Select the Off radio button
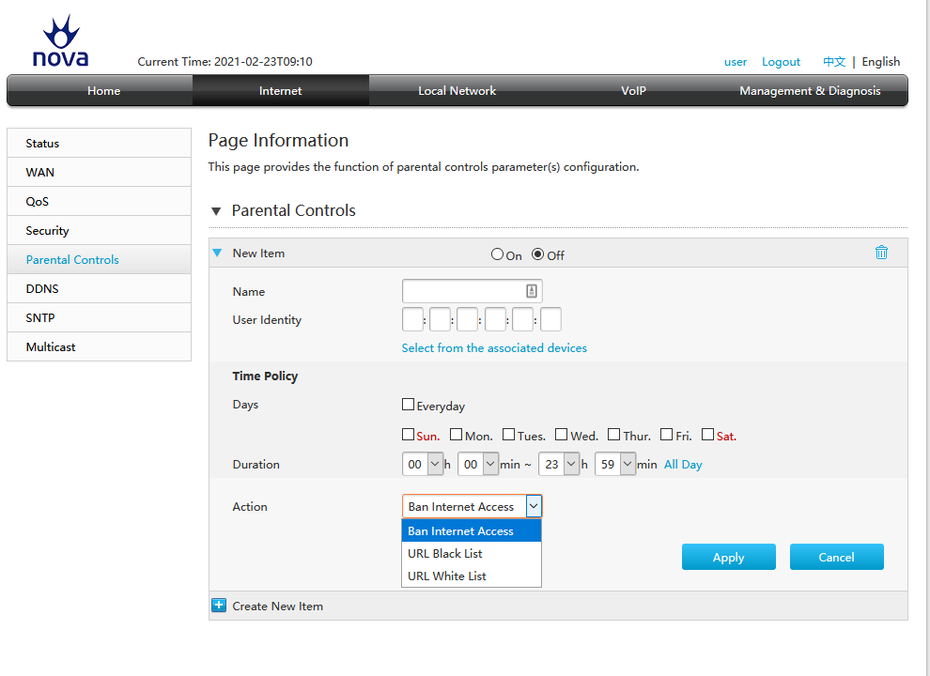 point(538,254)
